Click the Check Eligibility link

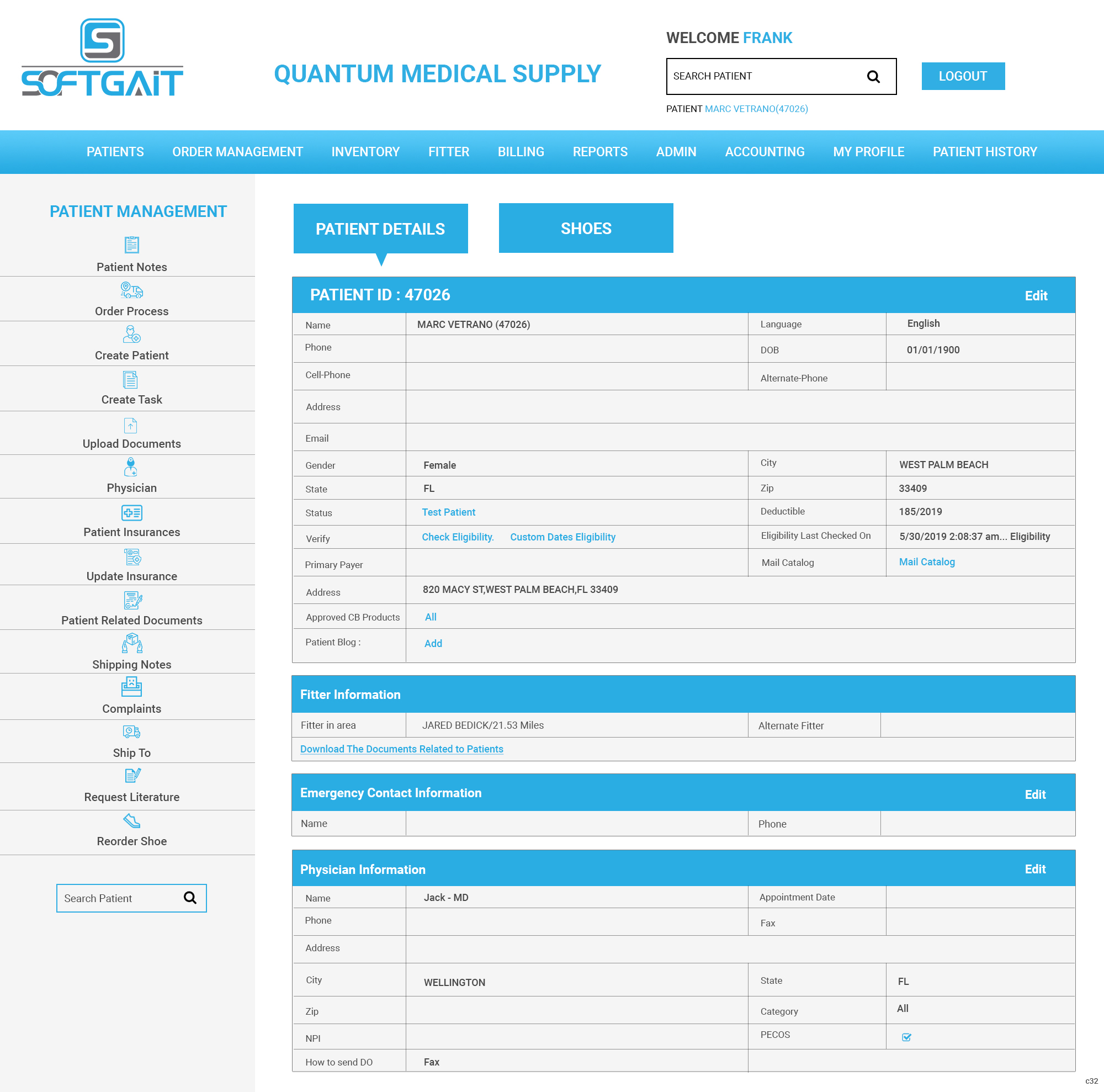[x=458, y=537]
